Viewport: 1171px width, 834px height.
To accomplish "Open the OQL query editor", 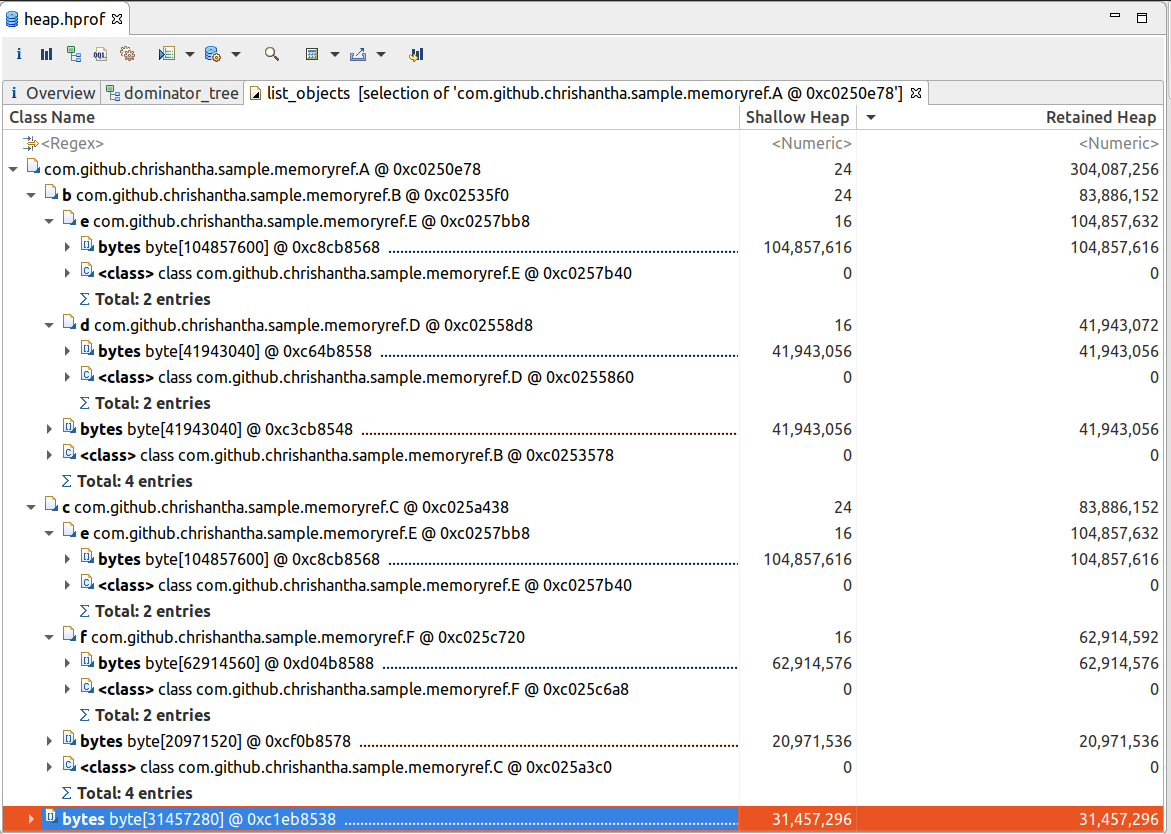I will 99,54.
